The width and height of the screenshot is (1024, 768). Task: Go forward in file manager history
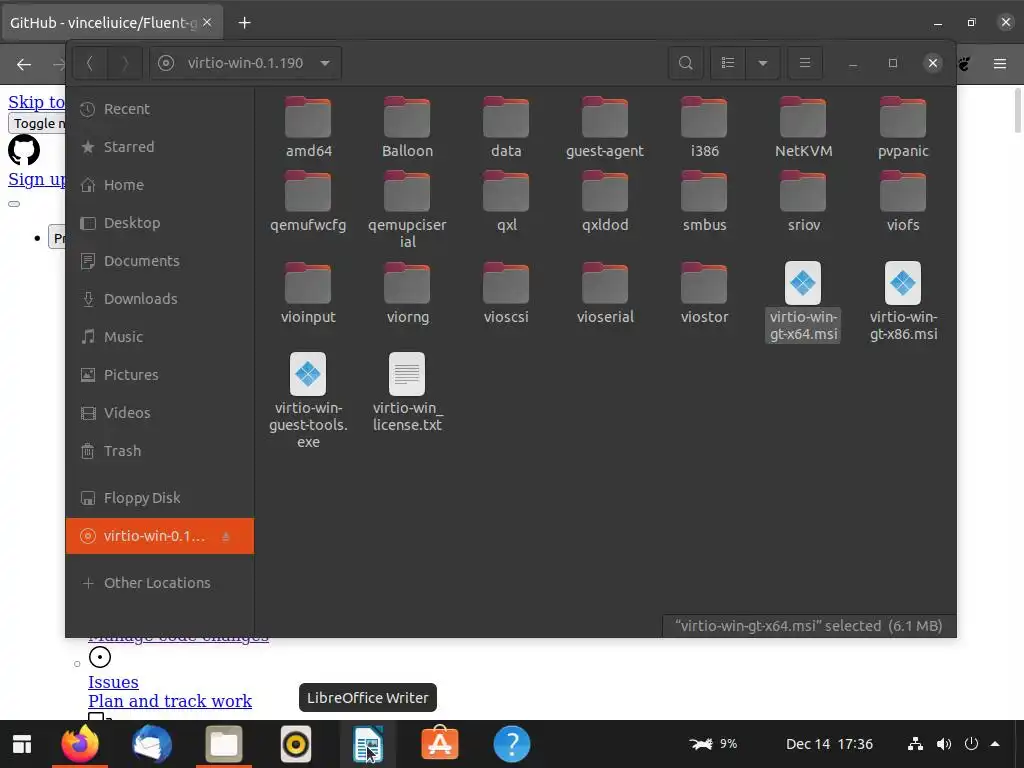pos(125,63)
